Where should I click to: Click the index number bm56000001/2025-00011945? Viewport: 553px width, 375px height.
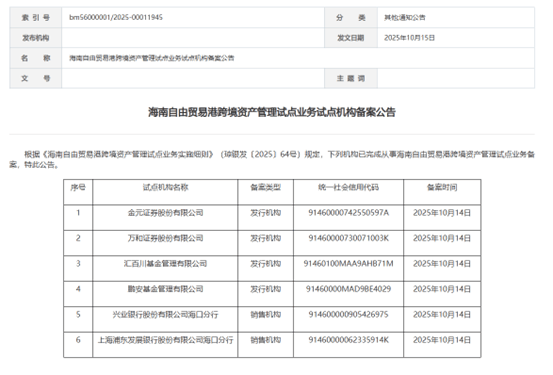point(116,17)
